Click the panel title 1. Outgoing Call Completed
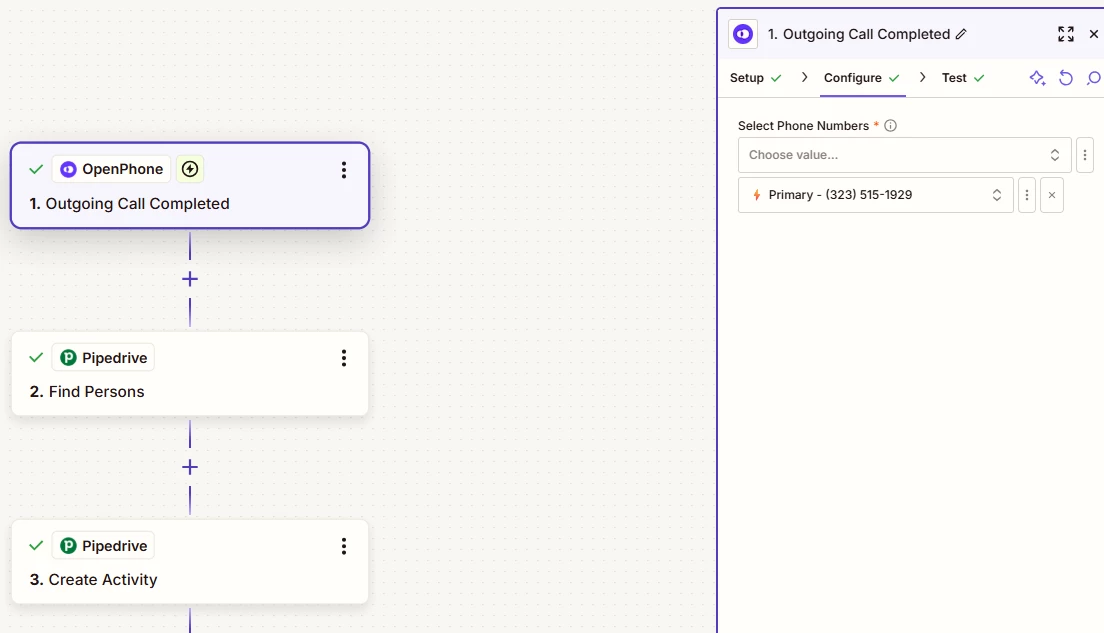Viewport: 1104px width, 633px height. tap(859, 34)
